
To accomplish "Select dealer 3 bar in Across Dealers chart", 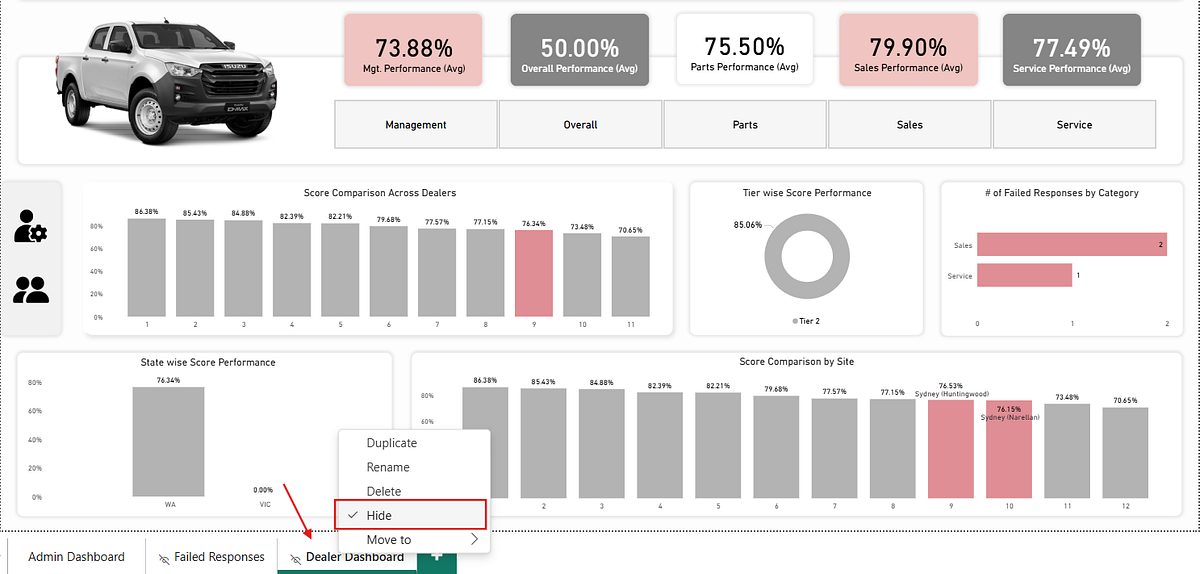I will [x=243, y=269].
